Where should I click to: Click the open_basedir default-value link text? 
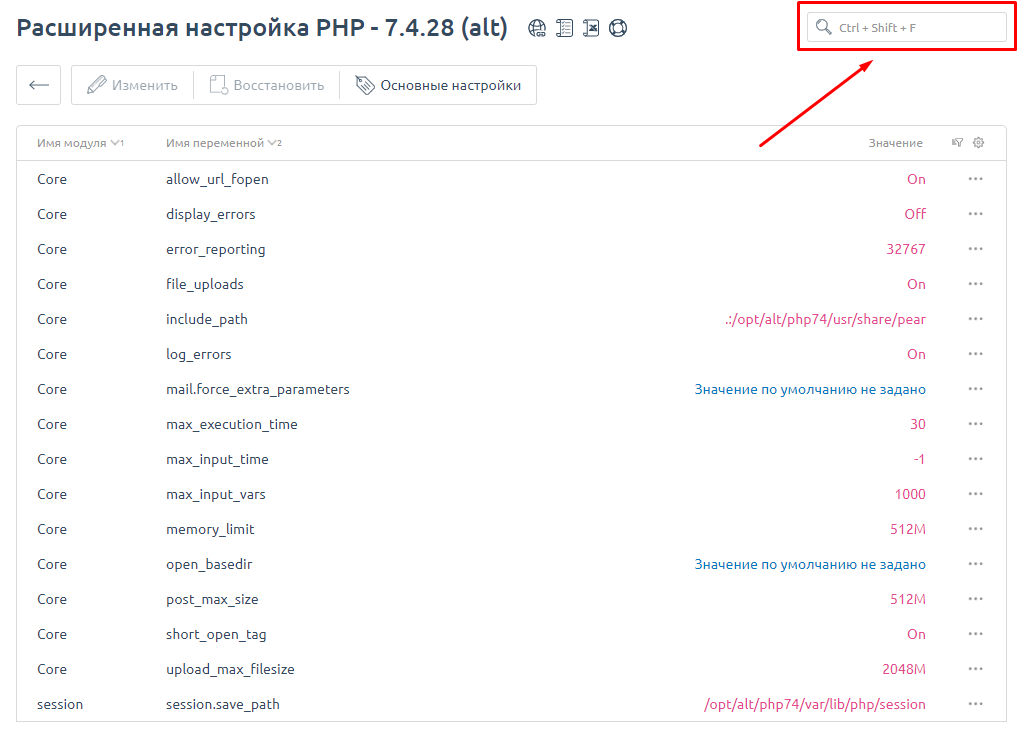[810, 564]
